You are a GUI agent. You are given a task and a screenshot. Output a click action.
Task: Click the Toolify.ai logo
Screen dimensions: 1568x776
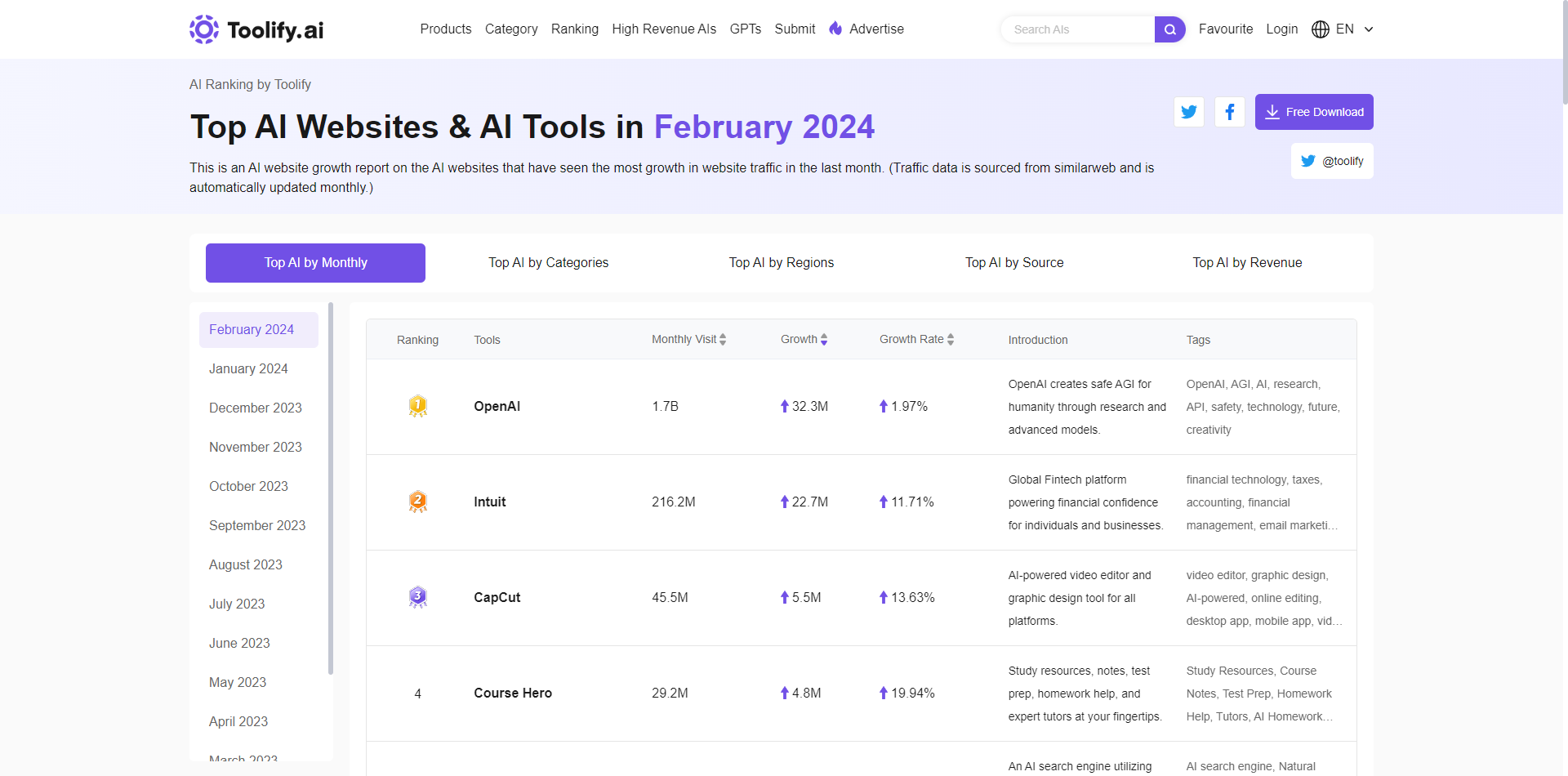click(x=256, y=29)
